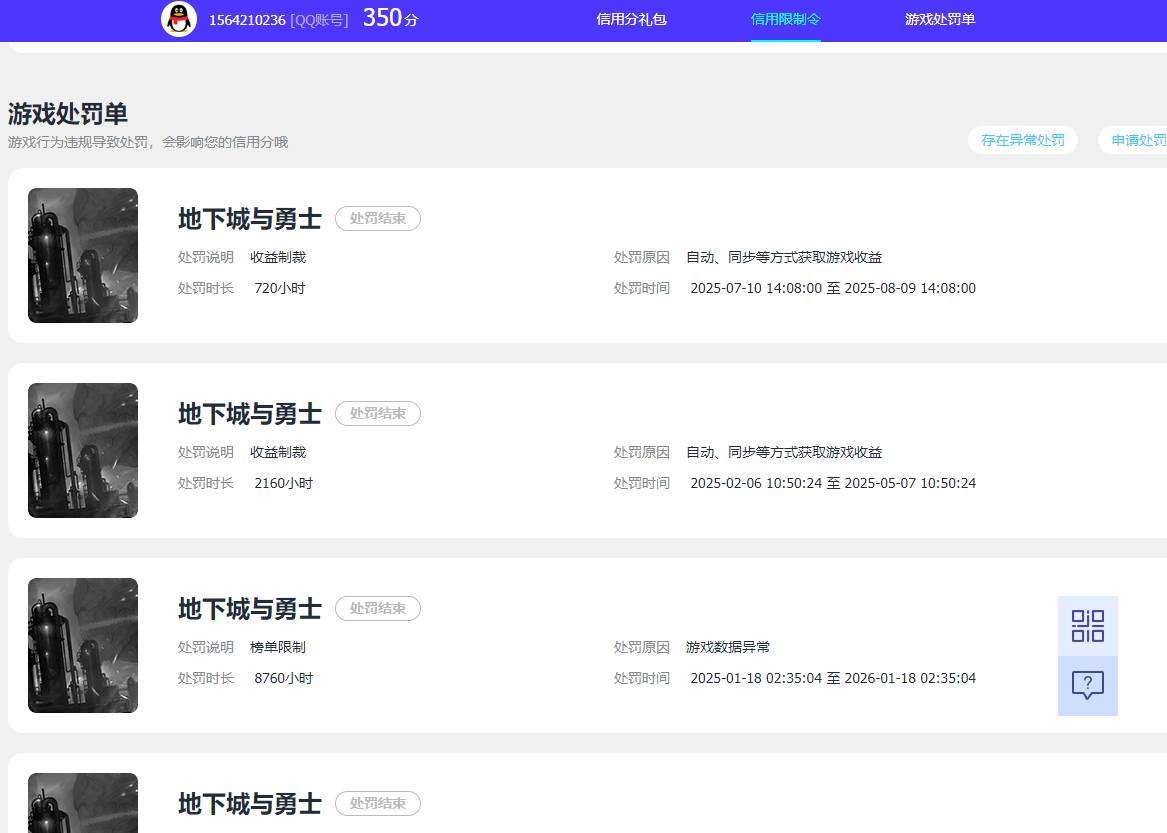Image resolution: width=1167 pixels, height=833 pixels.
Task: Open 地下城与勇士 title of third penalty
Action: click(x=248, y=609)
